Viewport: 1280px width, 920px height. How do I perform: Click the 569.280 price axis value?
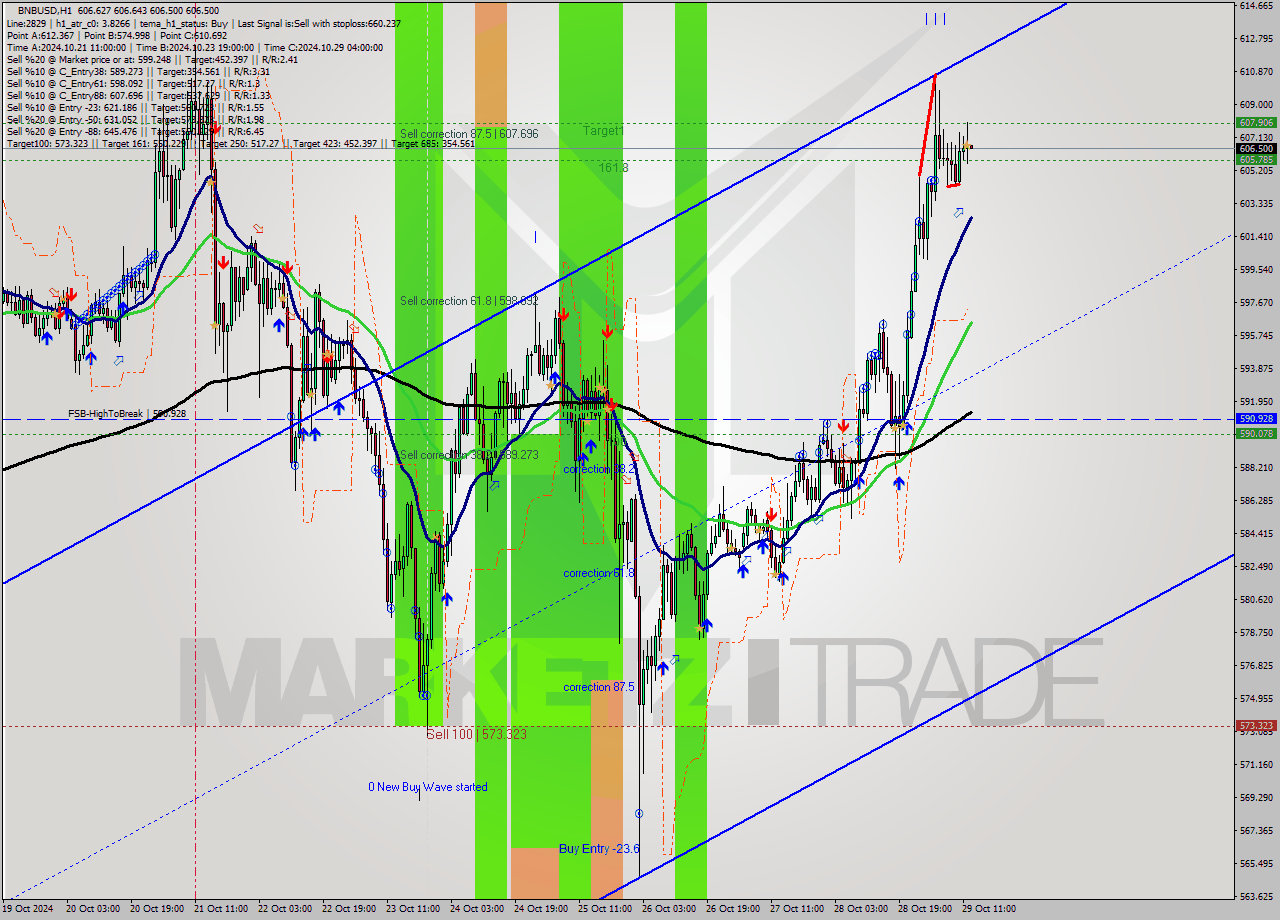1256,798
